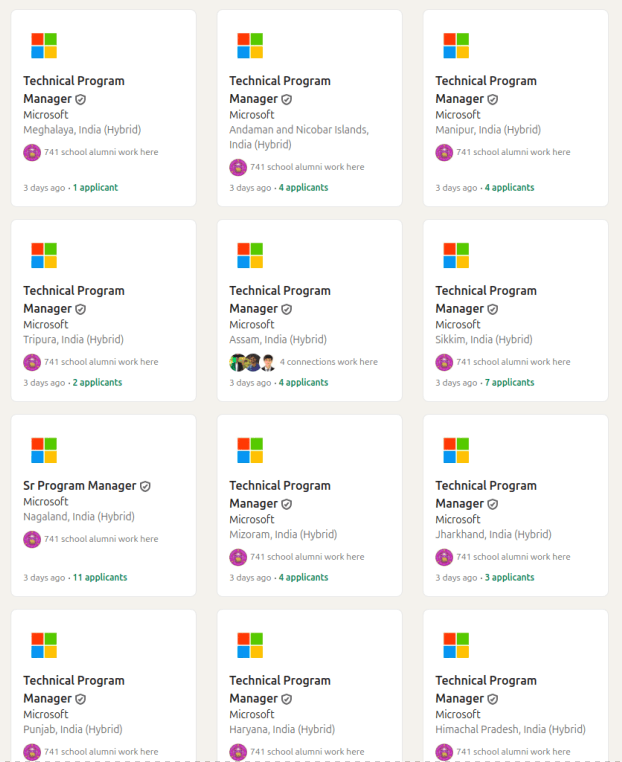Click the Microsoft logo on the Assam job card
The width and height of the screenshot is (622, 762).
pyautogui.click(x=250, y=256)
